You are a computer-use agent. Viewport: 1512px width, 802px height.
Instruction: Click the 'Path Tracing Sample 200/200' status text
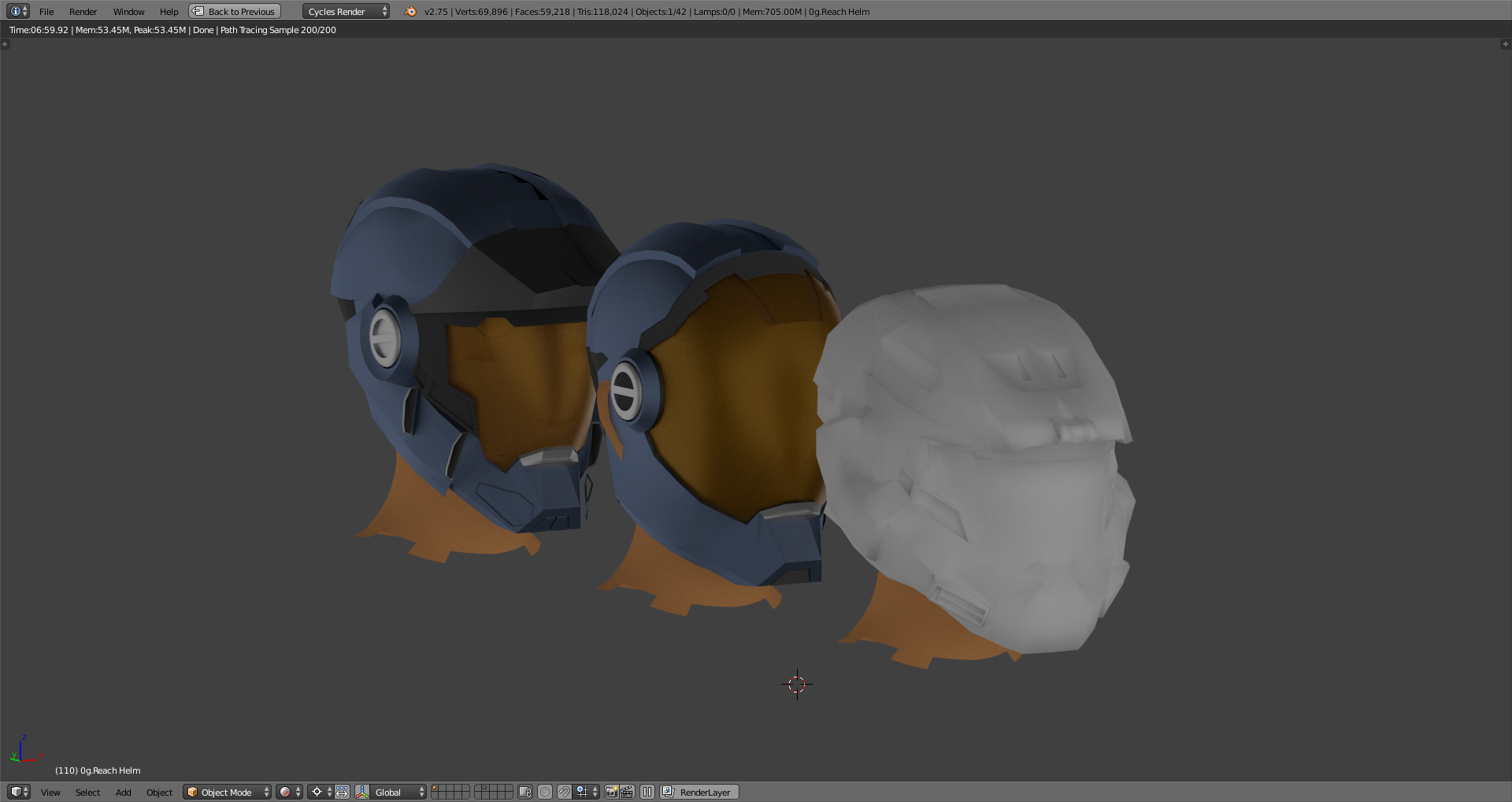click(x=278, y=30)
